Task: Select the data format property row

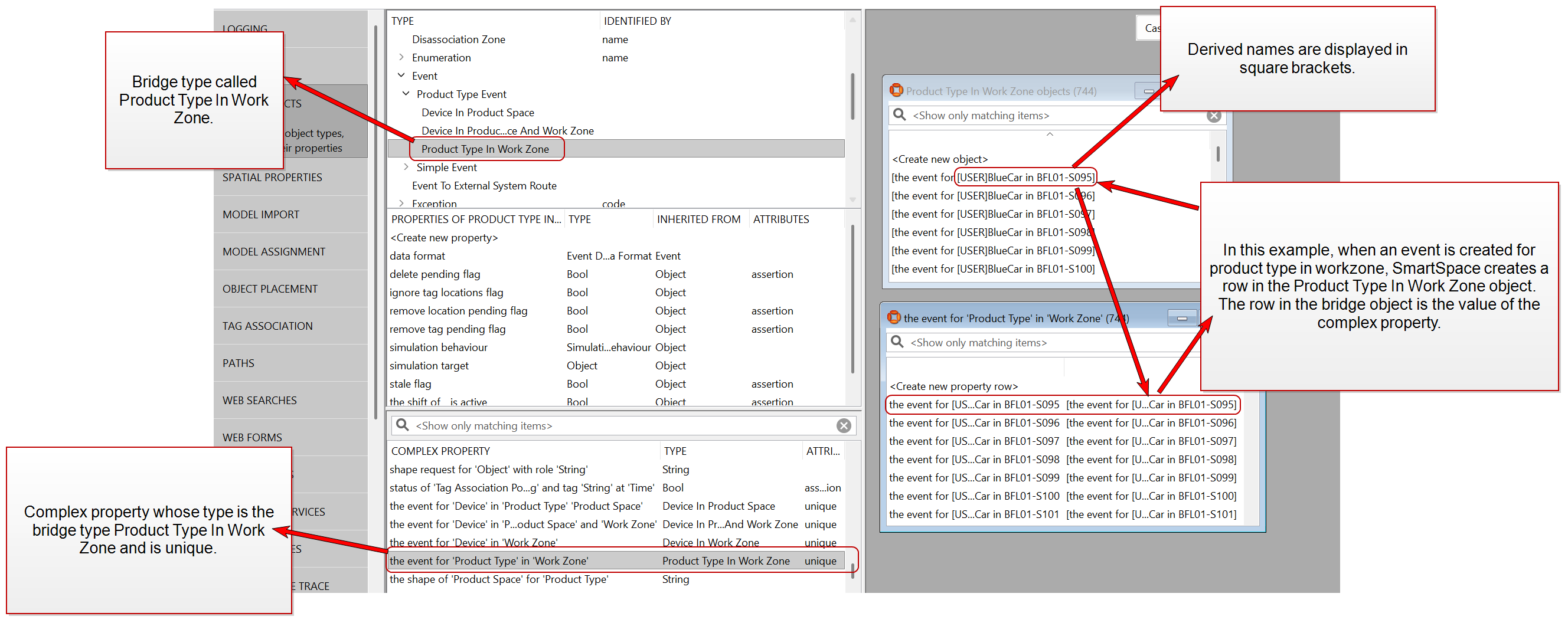Action: [616, 255]
